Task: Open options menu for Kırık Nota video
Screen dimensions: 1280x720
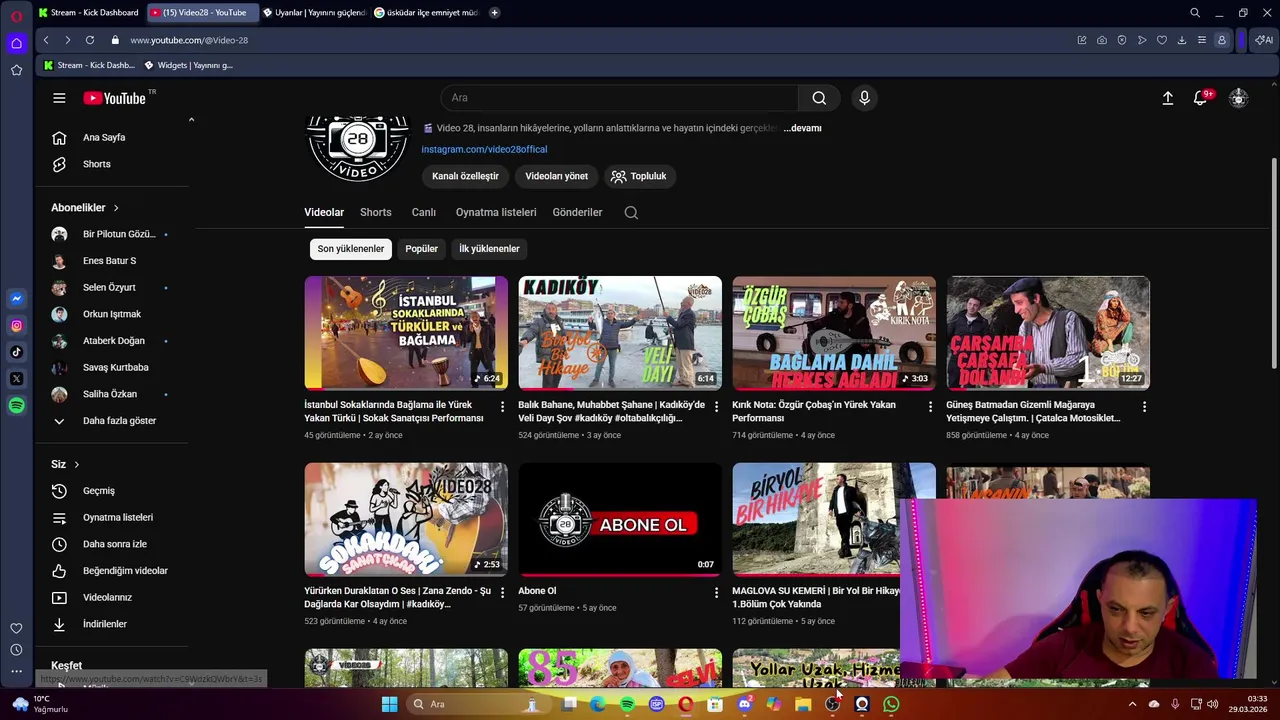Action: (930, 407)
